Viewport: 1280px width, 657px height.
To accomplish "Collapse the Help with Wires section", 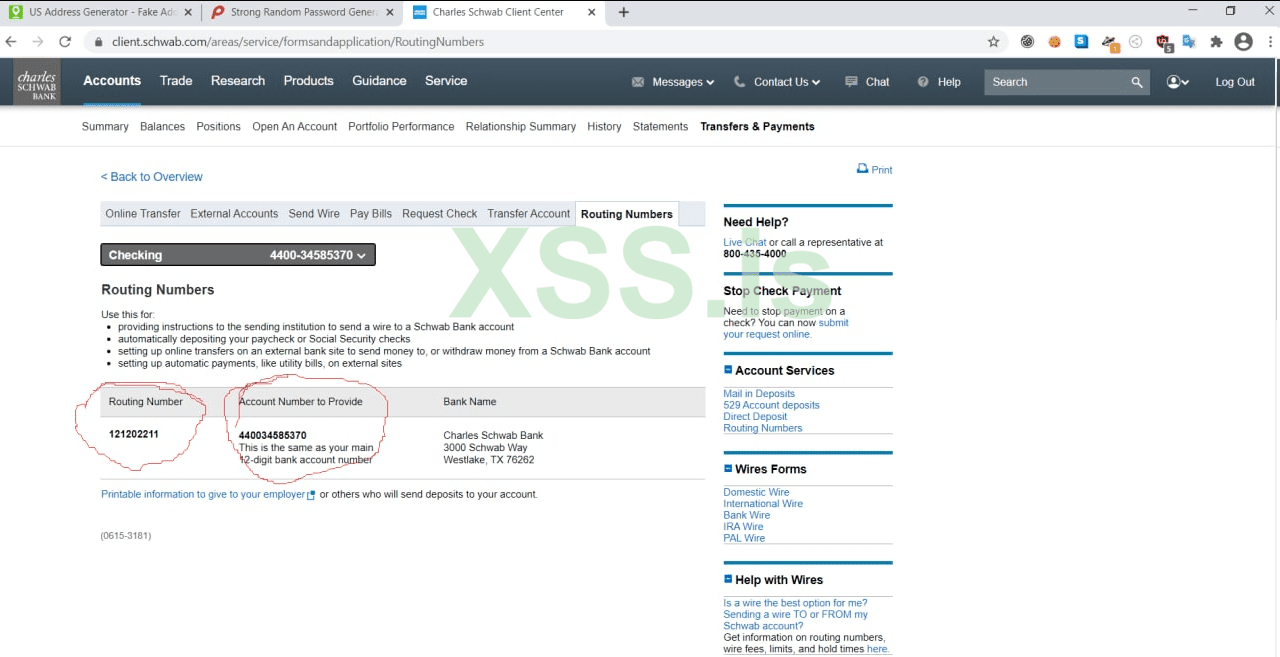I will click(x=728, y=579).
